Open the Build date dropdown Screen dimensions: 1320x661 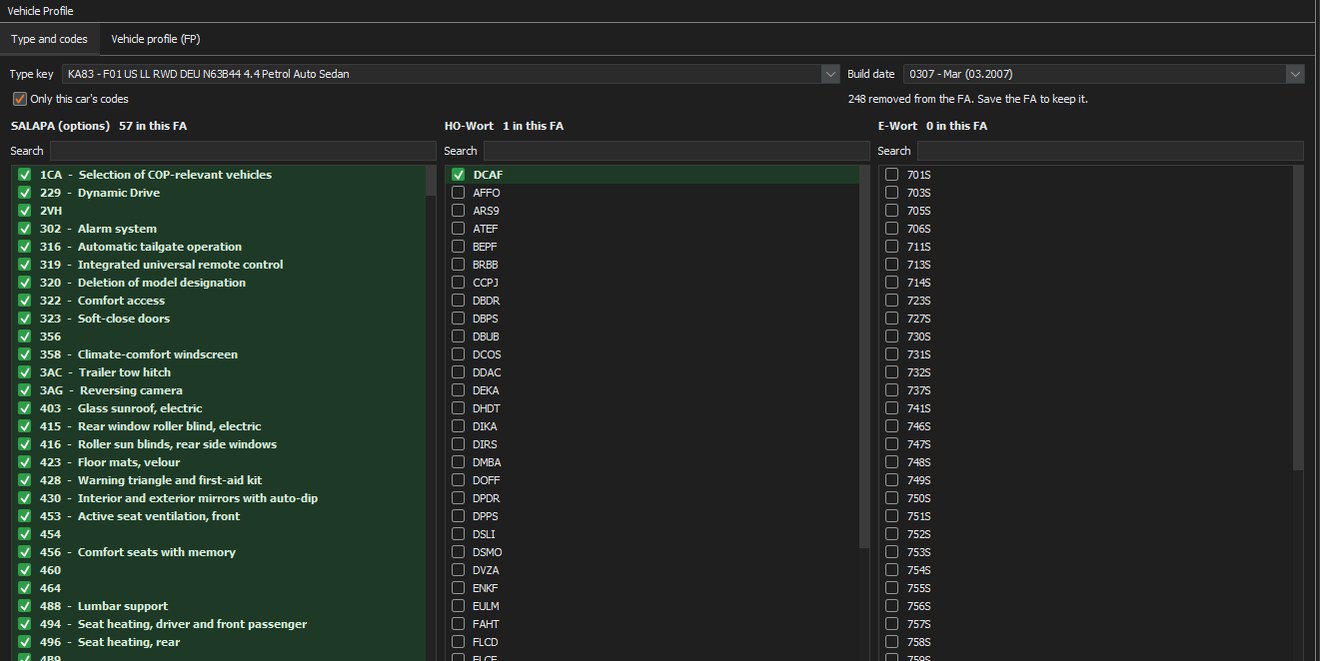pyautogui.click(x=1295, y=74)
